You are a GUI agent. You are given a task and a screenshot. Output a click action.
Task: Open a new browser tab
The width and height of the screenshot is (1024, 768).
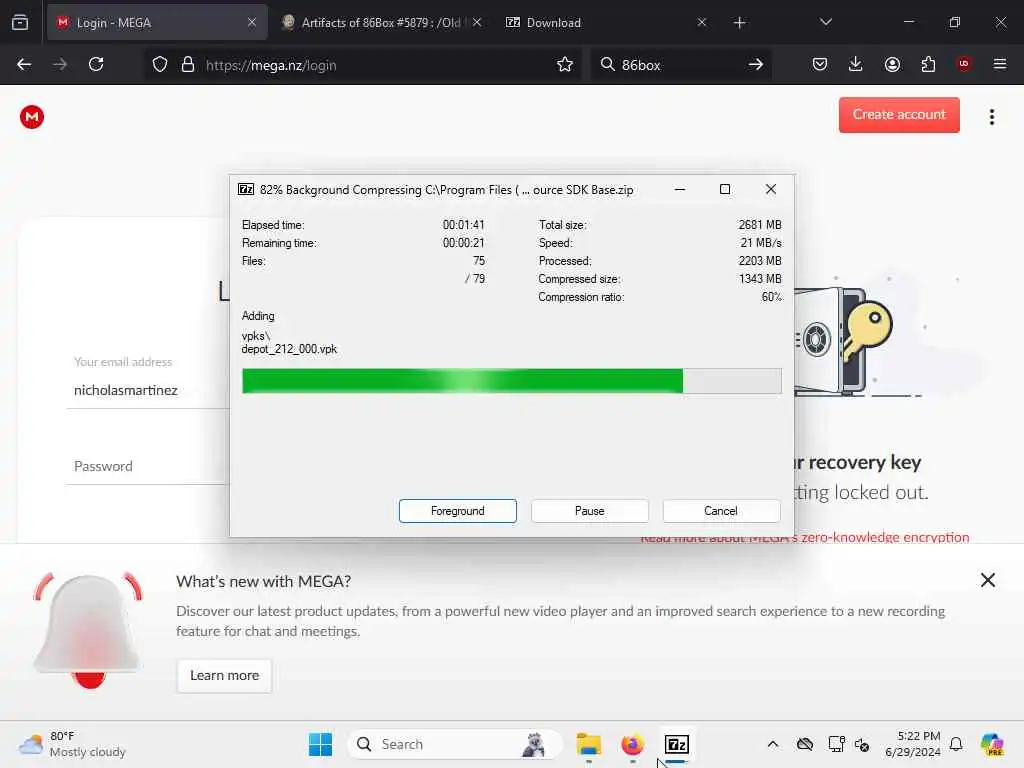(x=739, y=23)
